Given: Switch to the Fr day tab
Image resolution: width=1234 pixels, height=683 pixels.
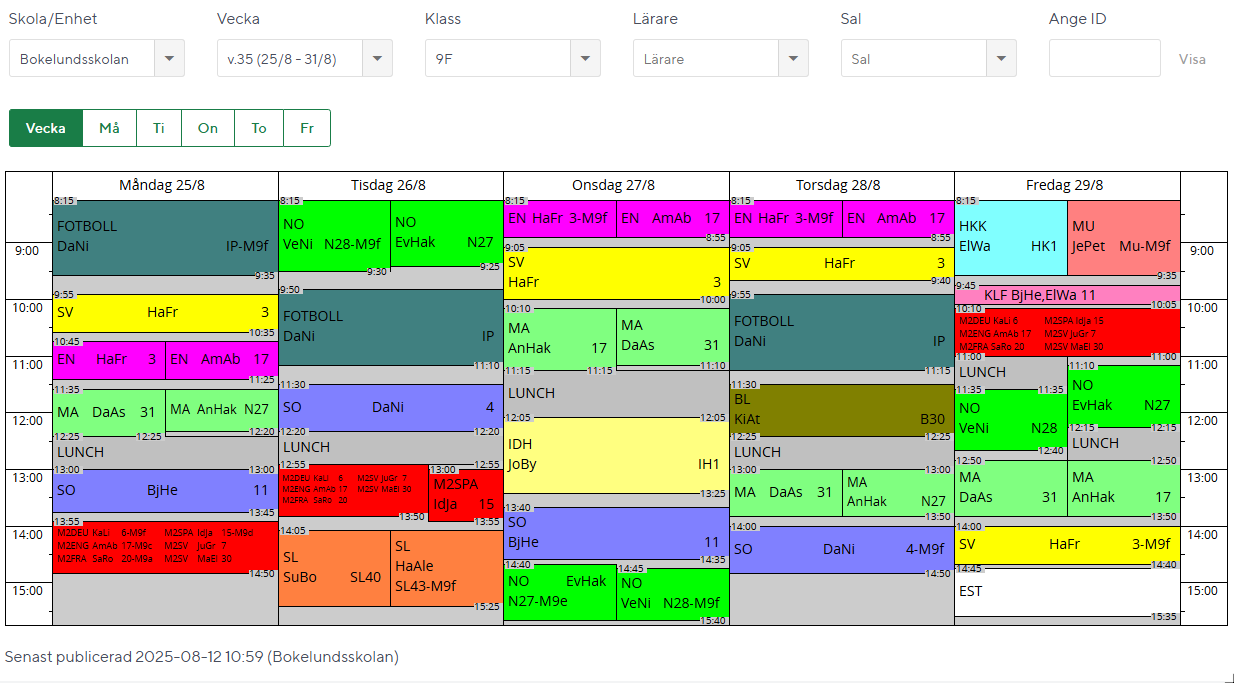Looking at the screenshot, I should (307, 128).
